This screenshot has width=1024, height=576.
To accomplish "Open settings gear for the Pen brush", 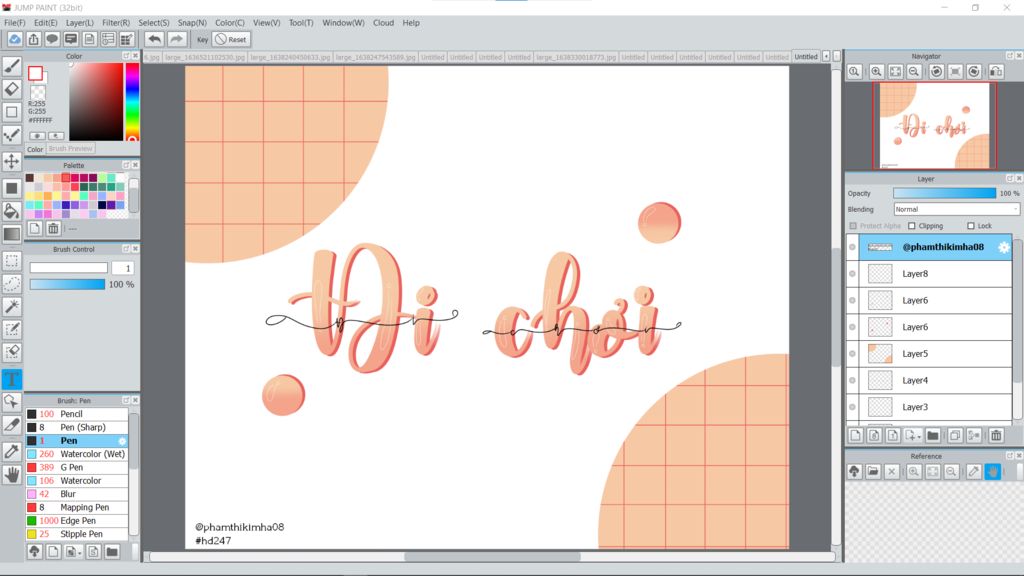I will [x=122, y=441].
